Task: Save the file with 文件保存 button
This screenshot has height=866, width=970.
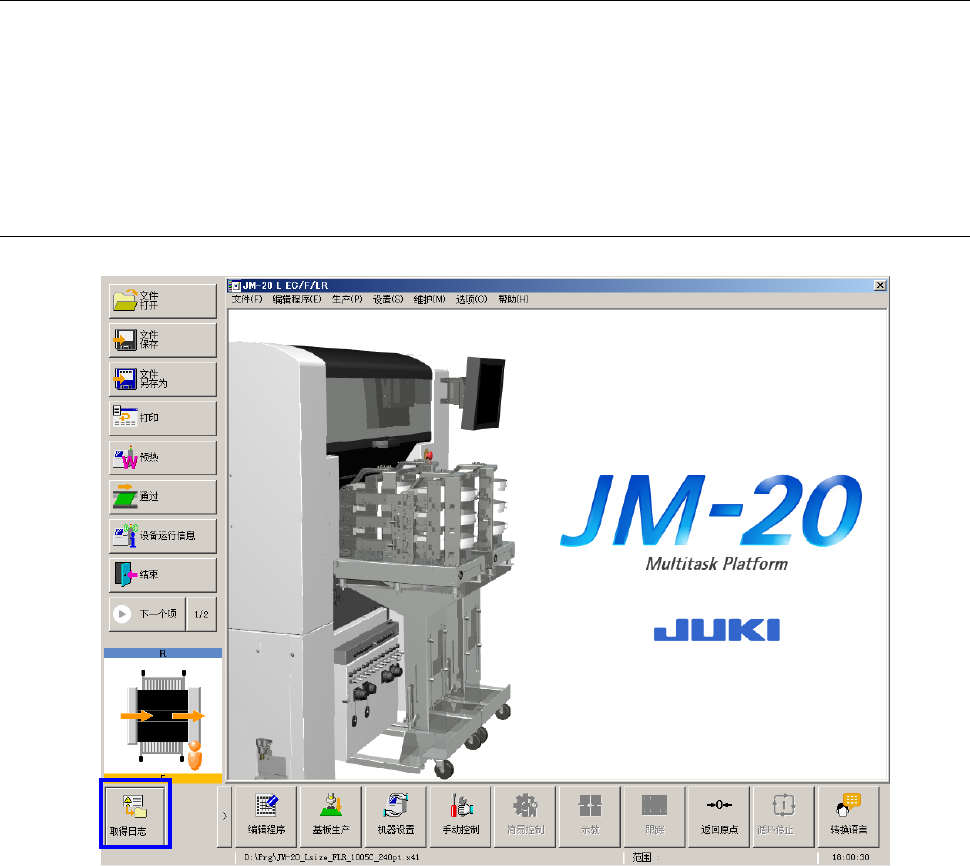Action: (163, 340)
